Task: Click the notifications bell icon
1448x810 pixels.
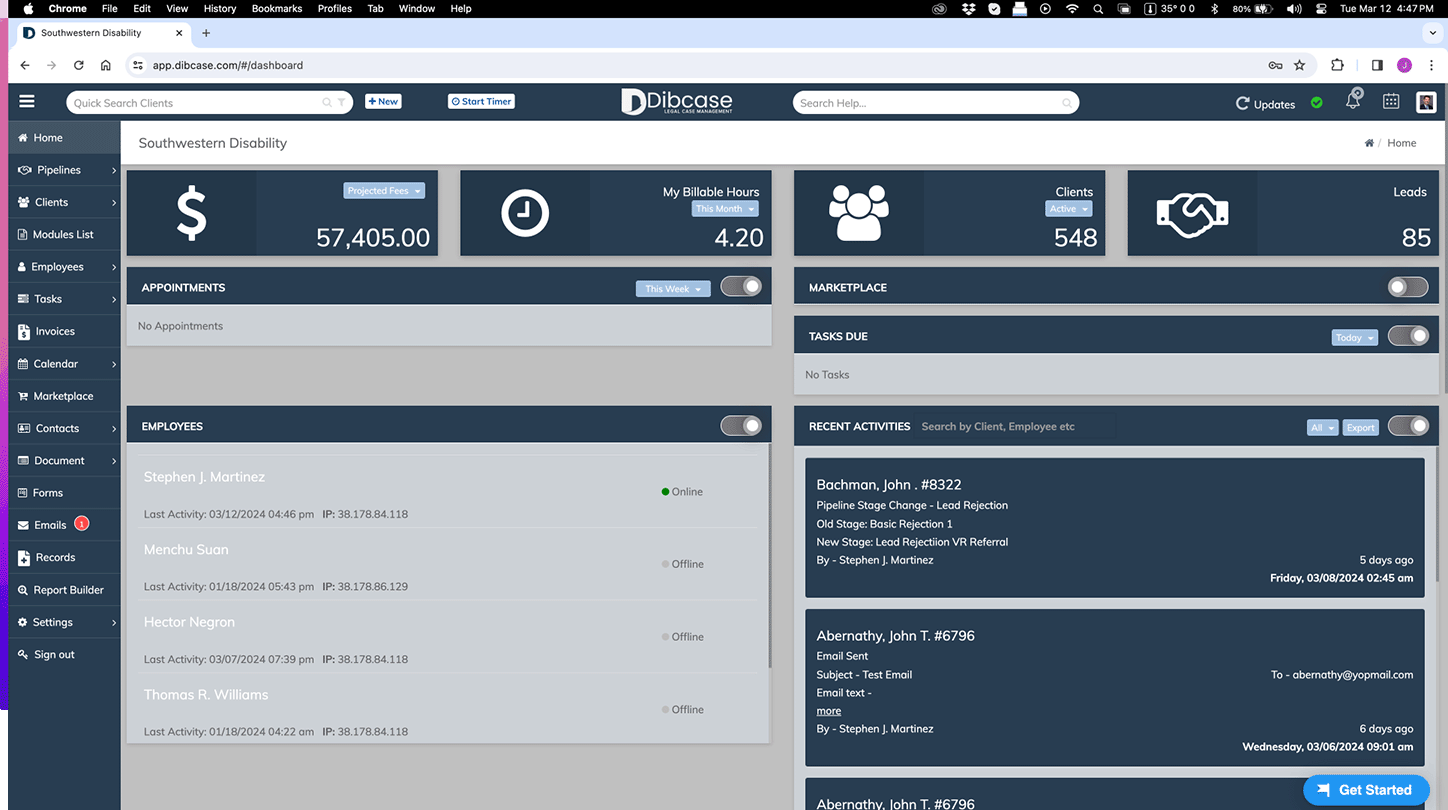Action: point(1353,101)
